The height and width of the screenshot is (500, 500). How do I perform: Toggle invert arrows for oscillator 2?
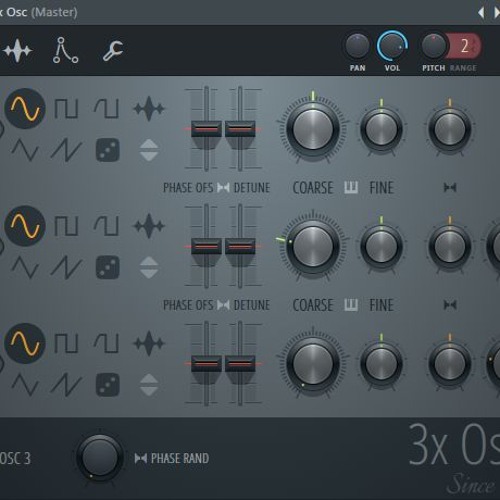149,267
